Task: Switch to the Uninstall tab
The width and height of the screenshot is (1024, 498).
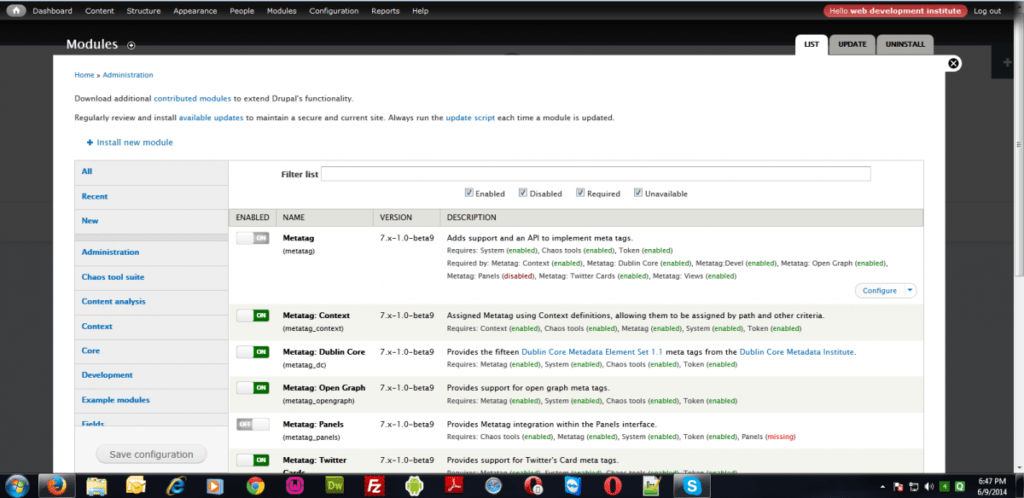Action: [905, 45]
